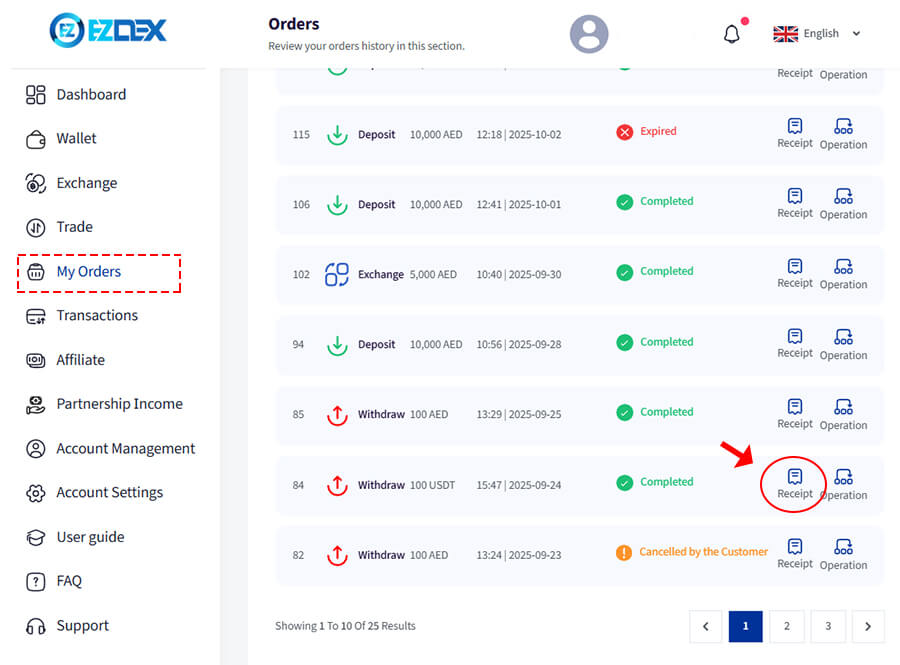Image resolution: width=900 pixels, height=665 pixels.
Task: Go to next page arrow
Action: [867, 626]
